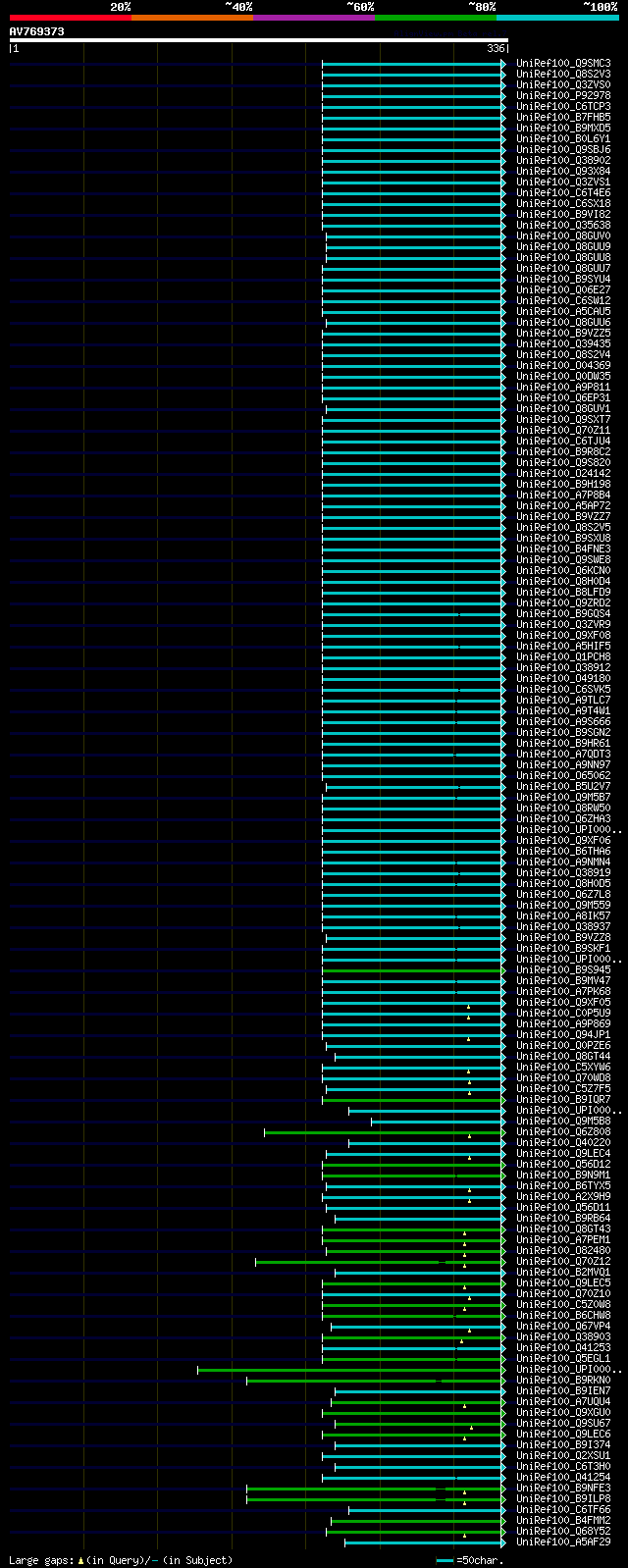Viewport: 628px width, 1568px height.
Task: Open hit UniRef100_B9MXD5
Action: (x=563, y=129)
